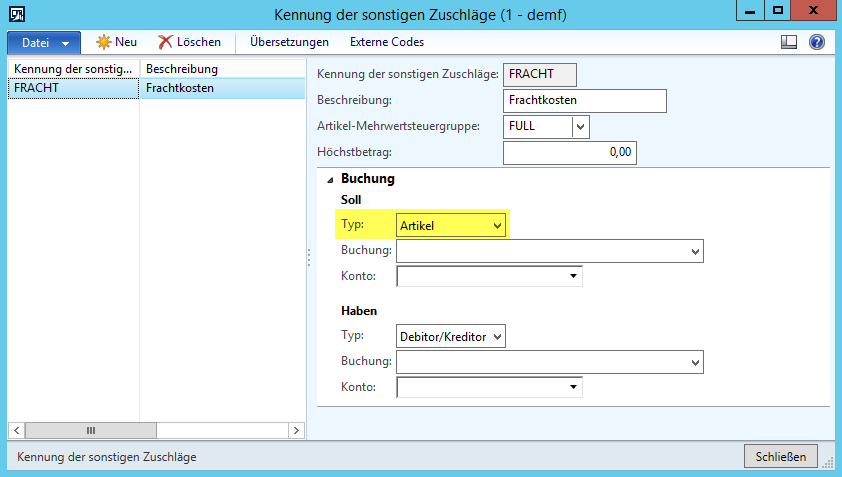
Task: Open Übersetzungen from the toolbar
Action: pyautogui.click(x=289, y=42)
